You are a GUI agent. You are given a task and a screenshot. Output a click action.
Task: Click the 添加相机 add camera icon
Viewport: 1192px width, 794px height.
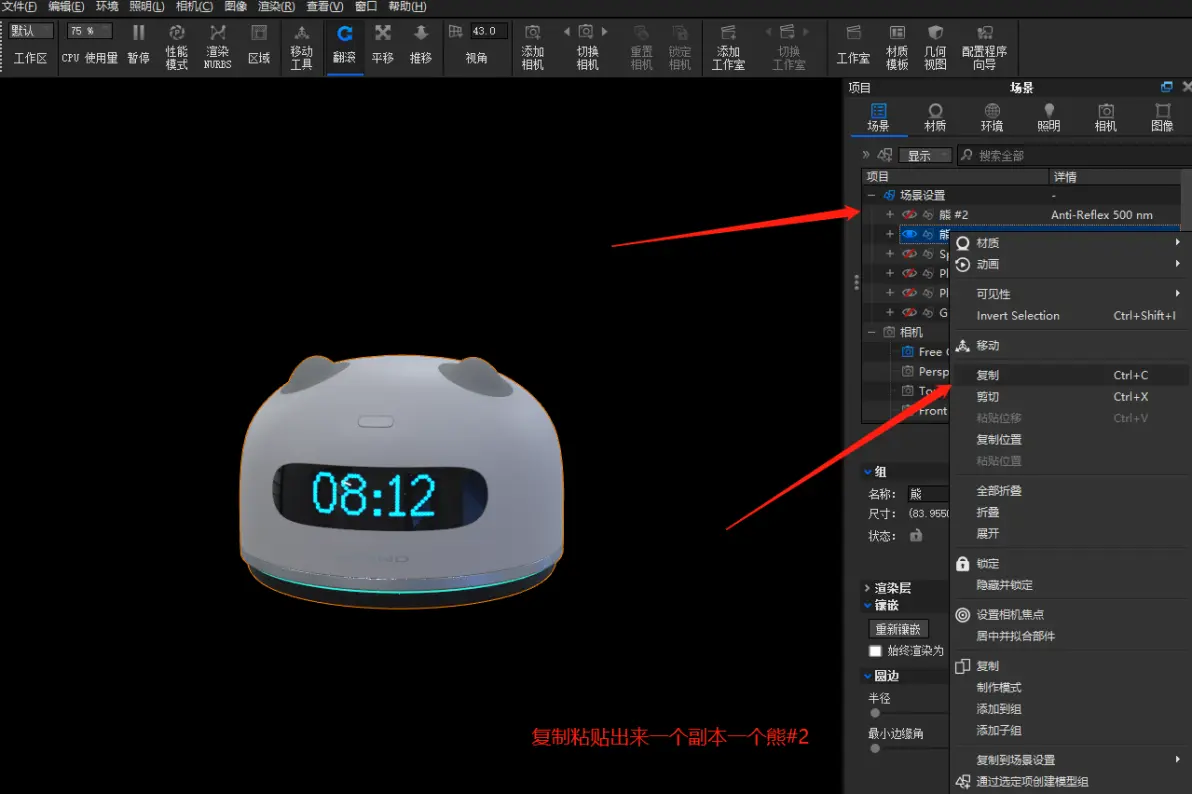(532, 32)
